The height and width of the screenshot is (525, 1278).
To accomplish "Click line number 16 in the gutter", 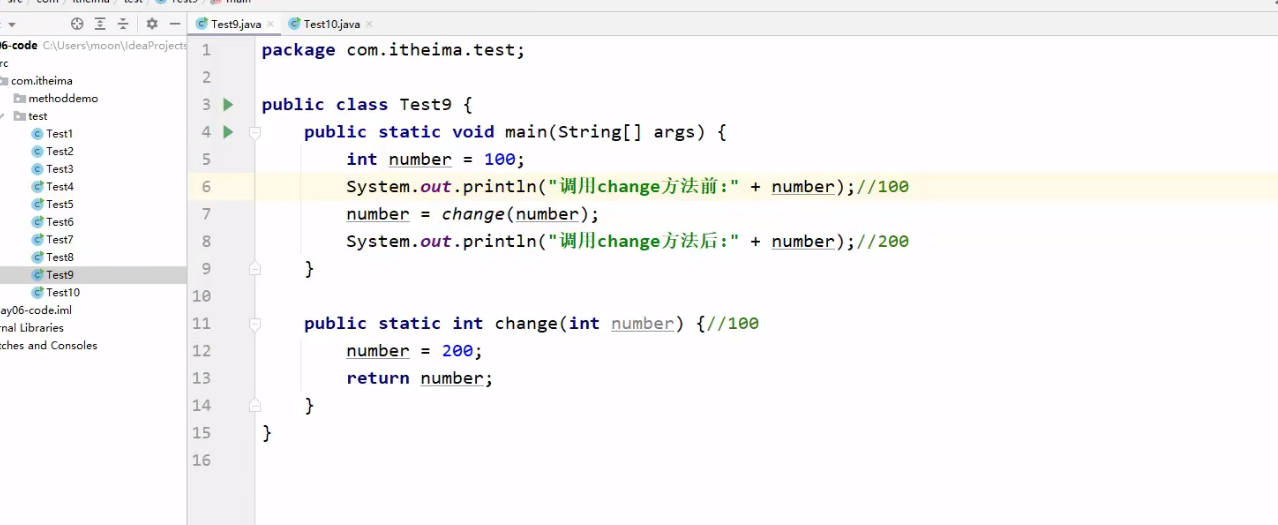I will tap(201, 460).
